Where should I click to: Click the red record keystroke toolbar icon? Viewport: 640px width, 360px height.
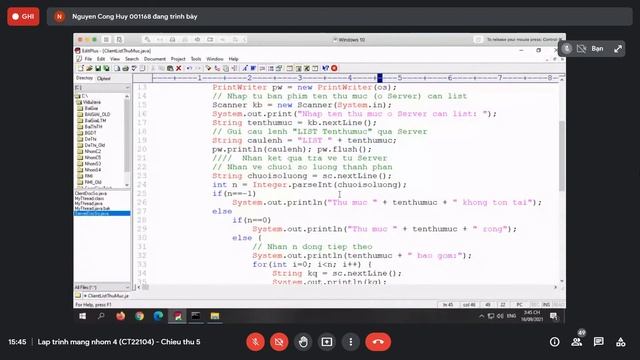point(334,68)
